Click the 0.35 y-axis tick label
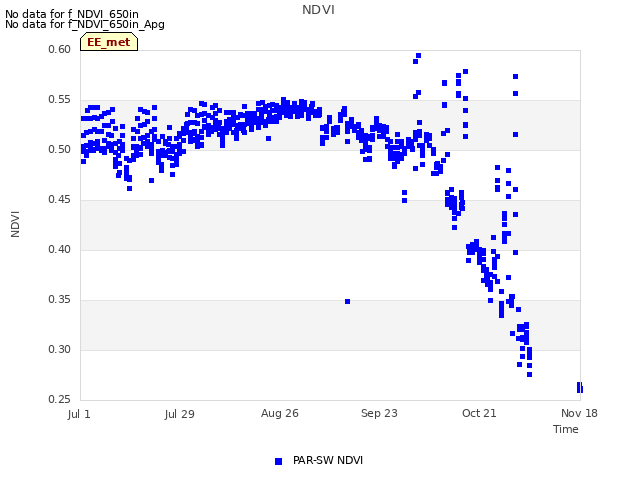Screen dimensions: 640x480 (x=60, y=300)
